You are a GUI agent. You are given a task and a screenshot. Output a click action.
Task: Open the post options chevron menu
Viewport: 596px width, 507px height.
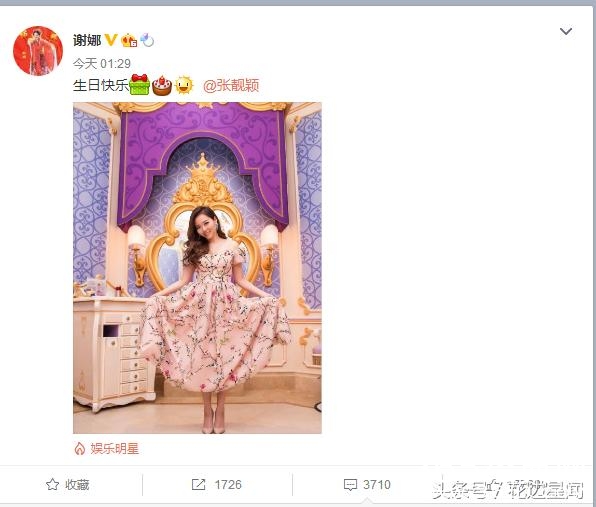click(x=566, y=32)
